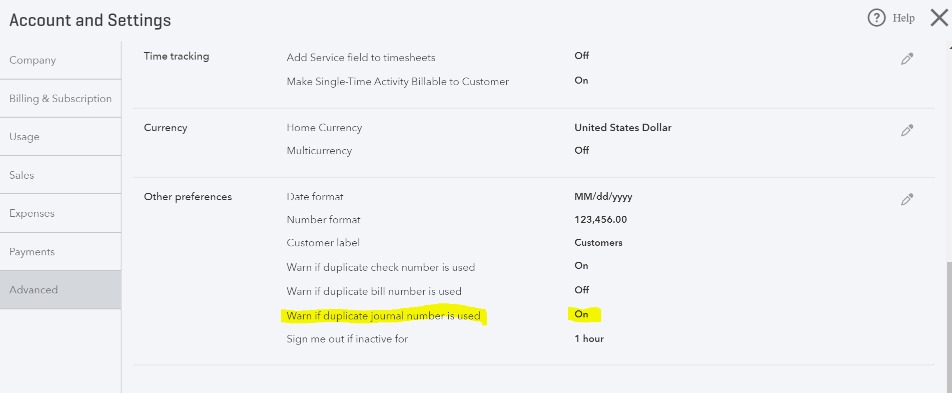Viewport: 952px width, 393px height.
Task: Click the Advanced tab
Action: click(x=60, y=290)
